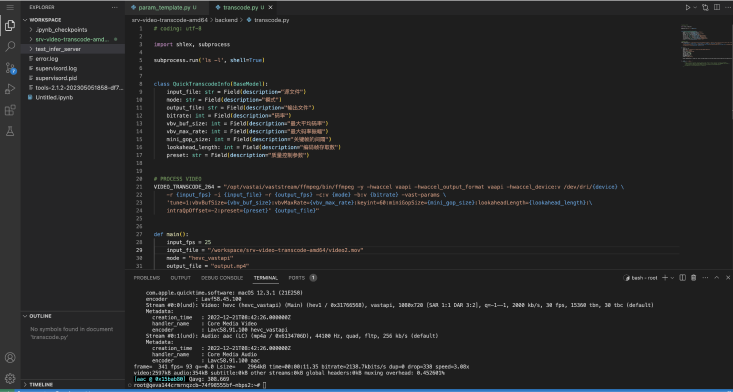Click 'mode = "hevc_vastapi"' code line

coord(200,258)
